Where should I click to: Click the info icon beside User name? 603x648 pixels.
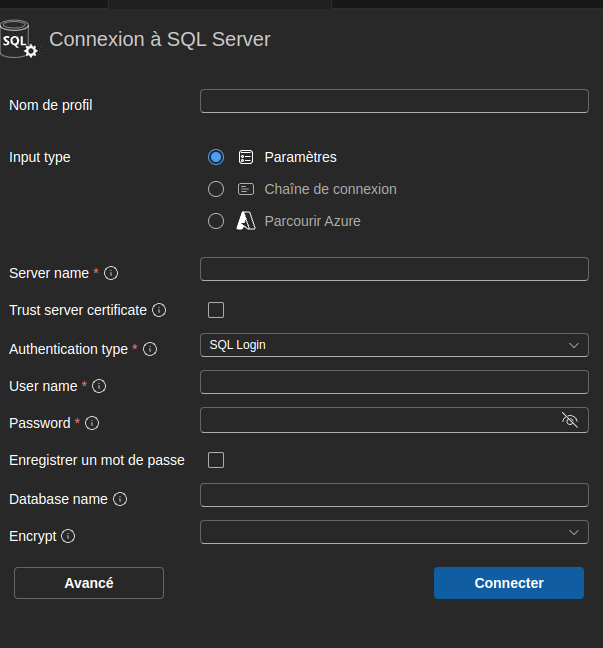click(99, 386)
